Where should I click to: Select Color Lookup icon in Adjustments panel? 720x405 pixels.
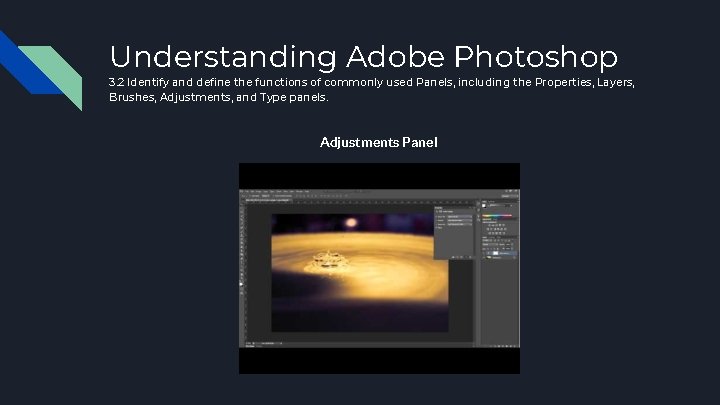(505, 229)
